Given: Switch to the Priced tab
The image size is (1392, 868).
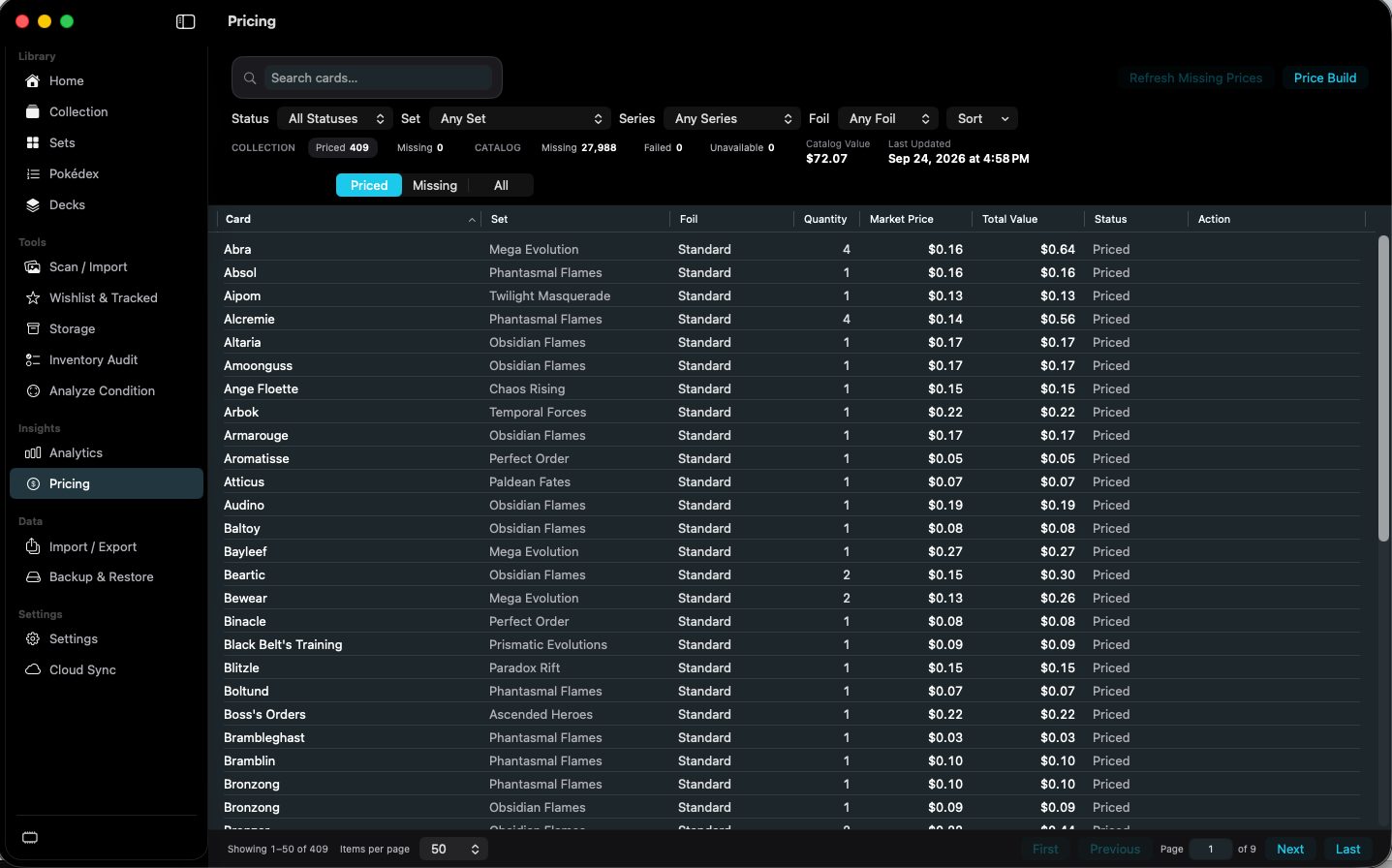Looking at the screenshot, I should [x=369, y=185].
